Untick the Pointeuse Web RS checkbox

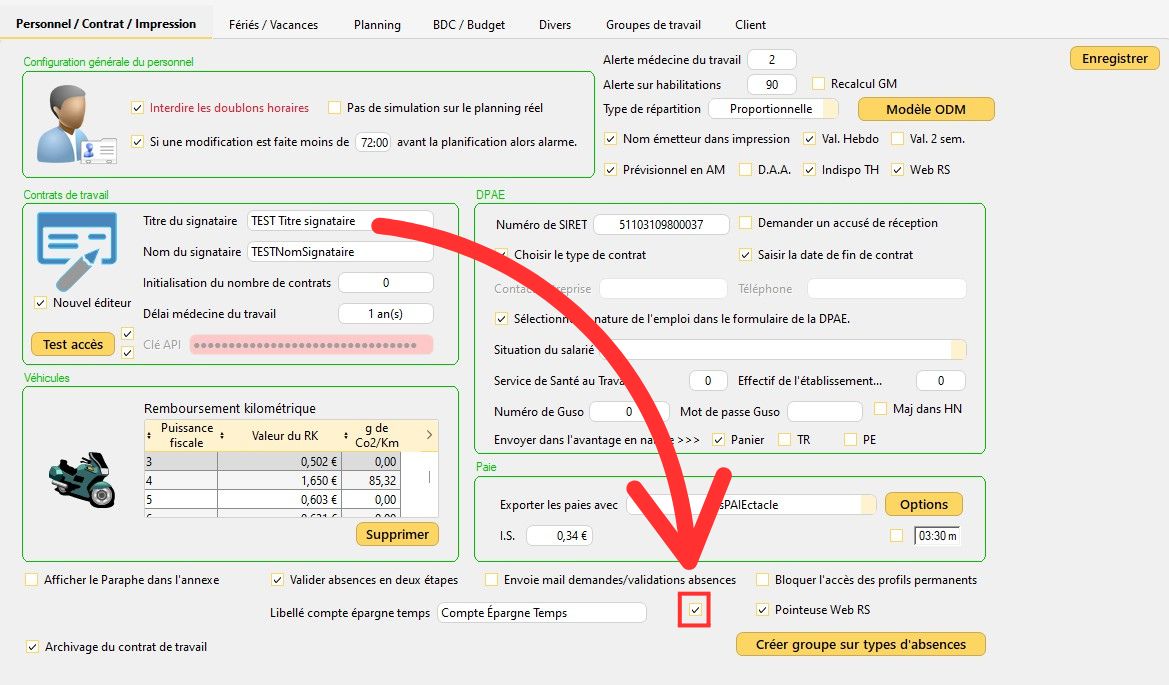click(x=763, y=610)
